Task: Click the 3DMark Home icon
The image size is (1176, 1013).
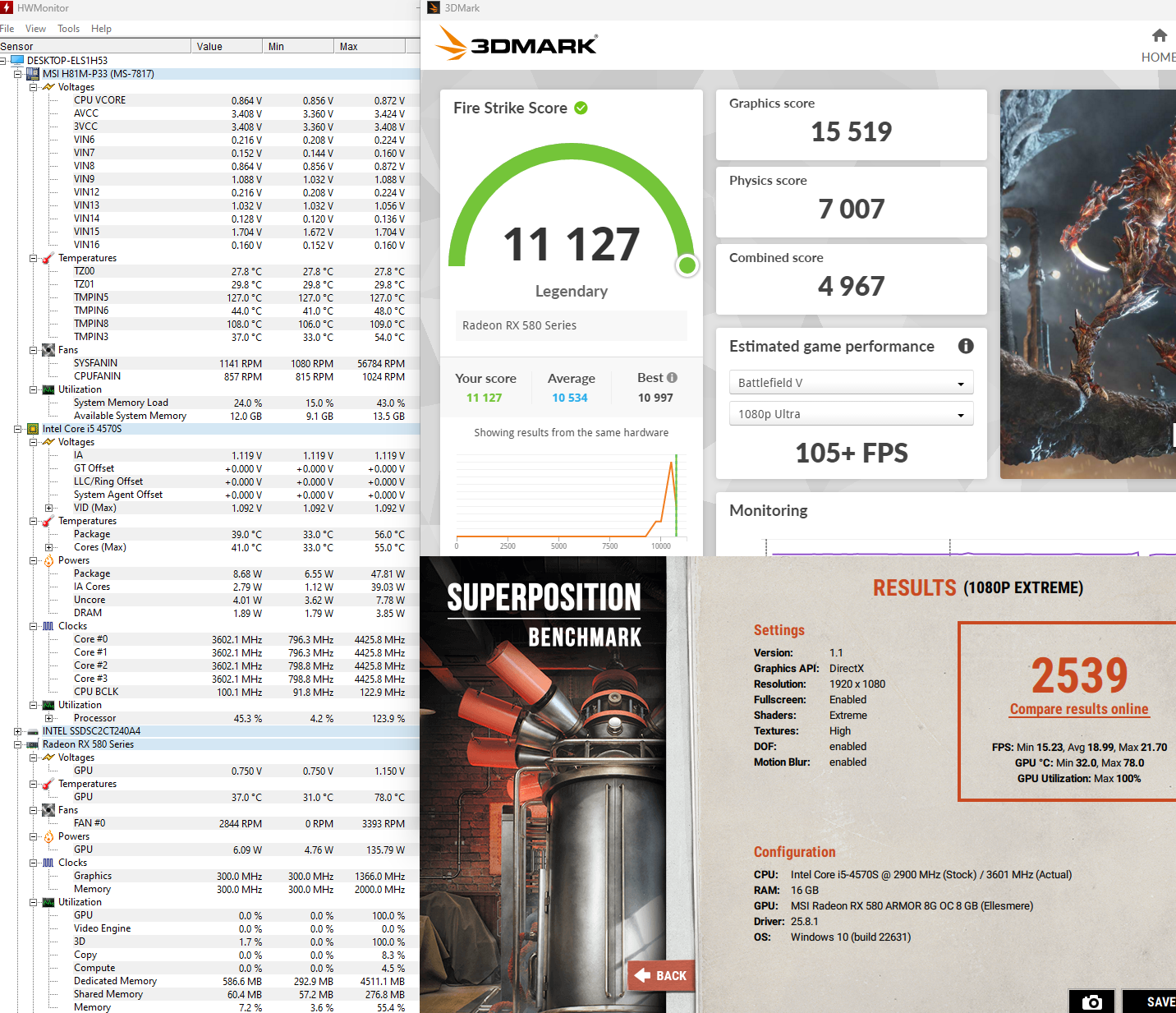Action: pyautogui.click(x=1159, y=35)
